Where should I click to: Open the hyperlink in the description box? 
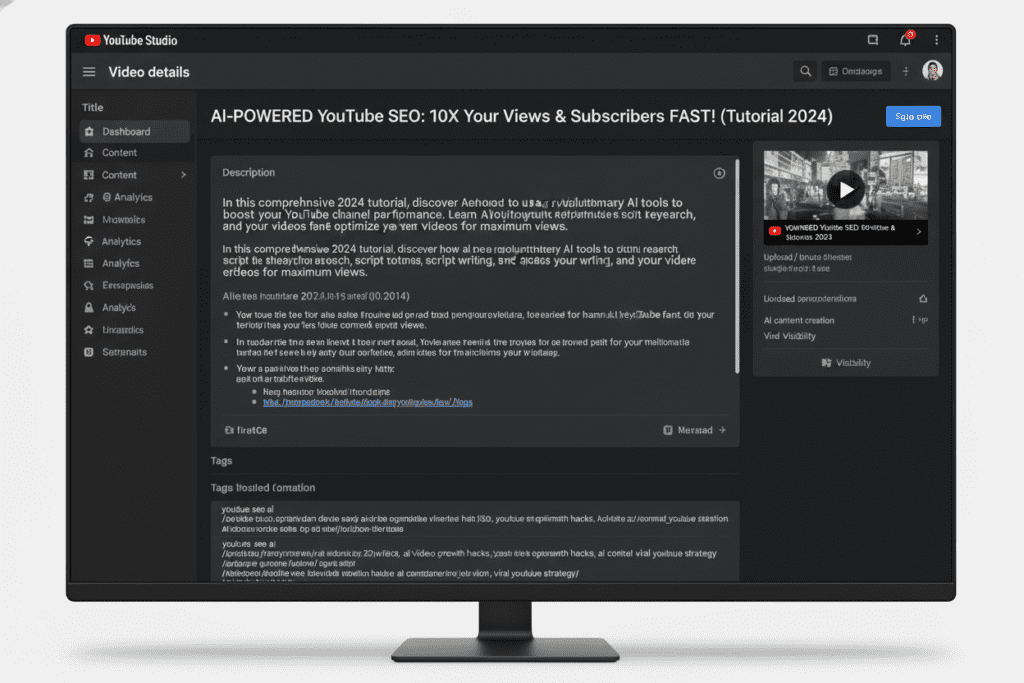[x=368, y=402]
